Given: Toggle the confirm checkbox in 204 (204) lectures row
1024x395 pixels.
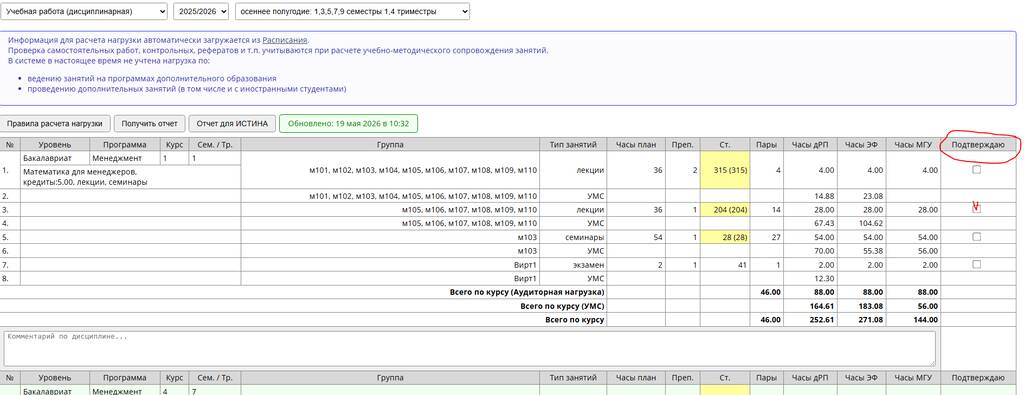Looking at the screenshot, I should pos(976,209).
